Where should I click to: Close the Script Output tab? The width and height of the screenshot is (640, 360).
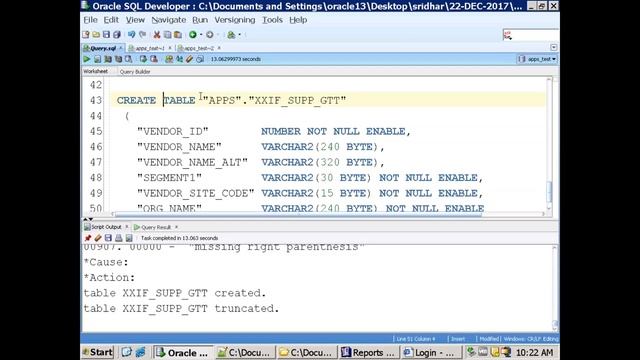coord(127,227)
